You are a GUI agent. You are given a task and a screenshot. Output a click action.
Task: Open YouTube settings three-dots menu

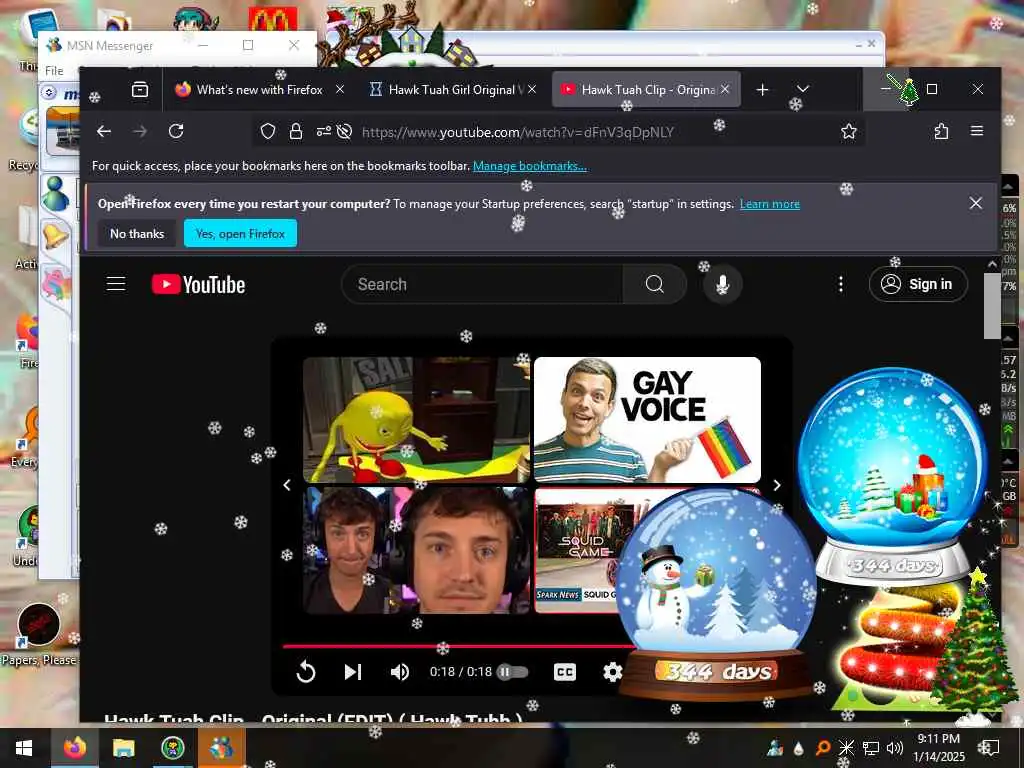click(840, 284)
